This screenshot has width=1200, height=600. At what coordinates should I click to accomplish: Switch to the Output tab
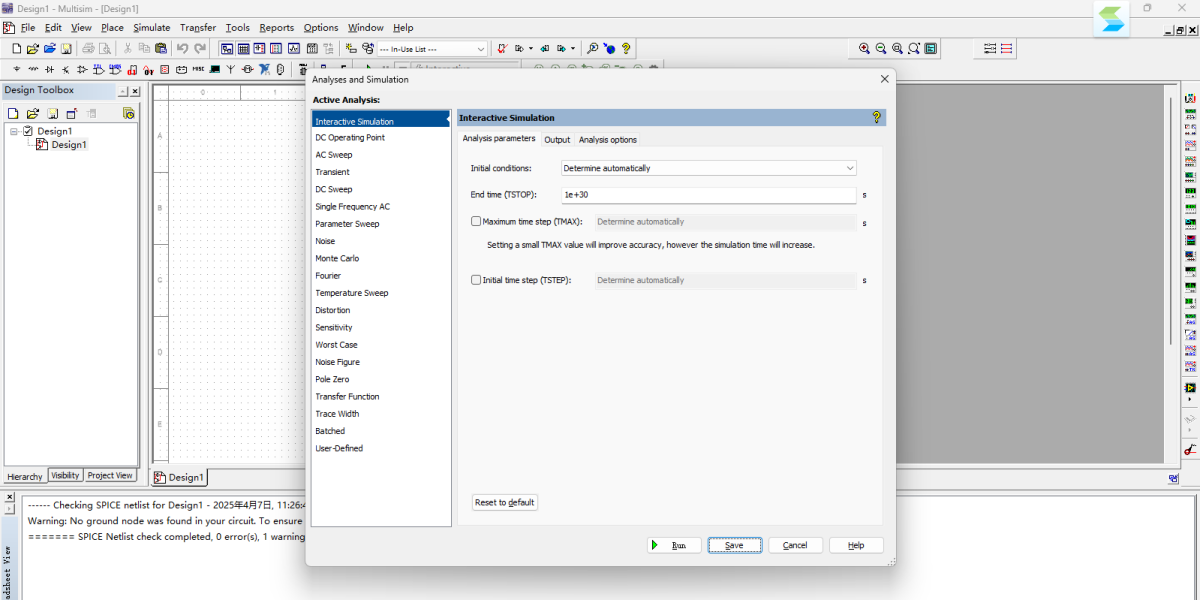[557, 140]
